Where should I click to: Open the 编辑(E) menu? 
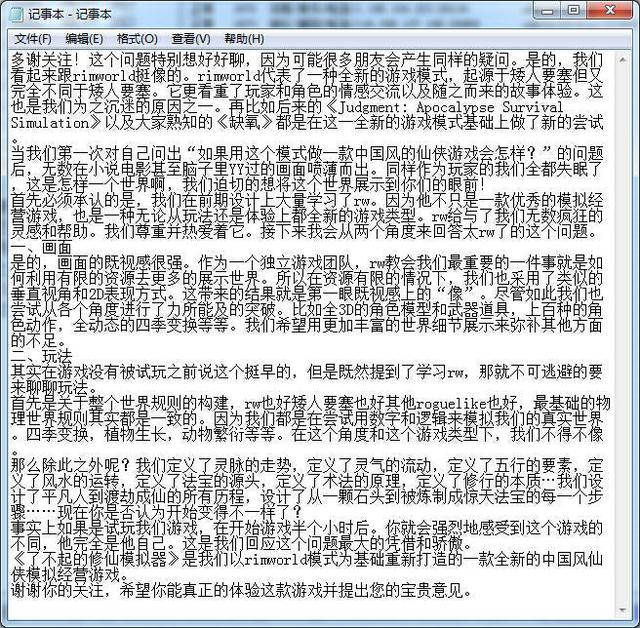tap(84, 39)
